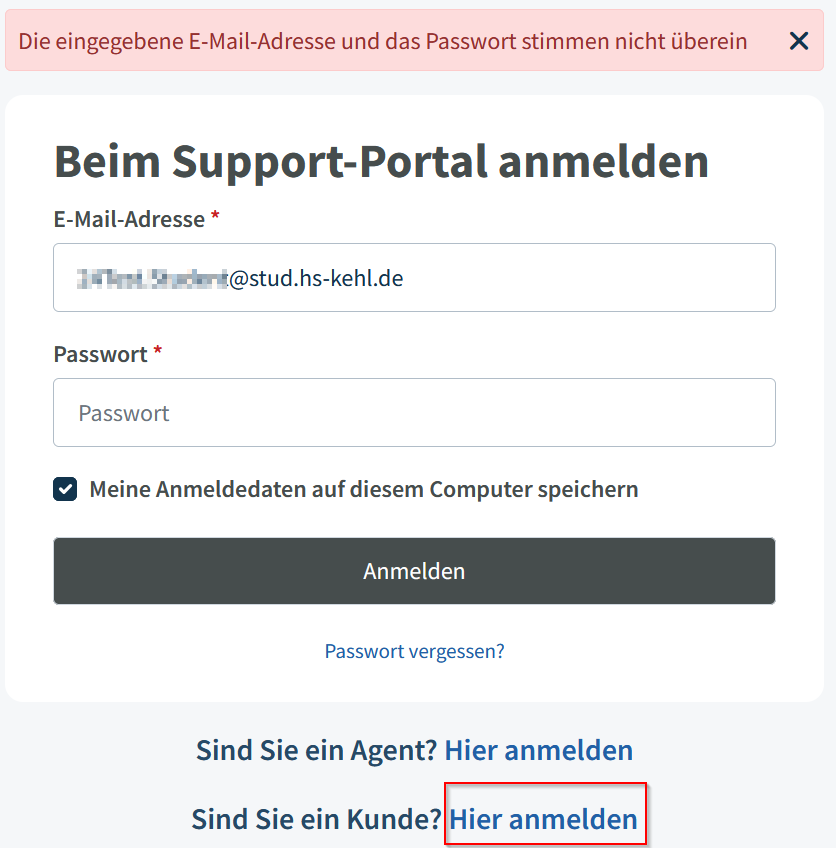Follow the agent 'Hier anmelden' link
836x848 pixels.
coord(538,750)
